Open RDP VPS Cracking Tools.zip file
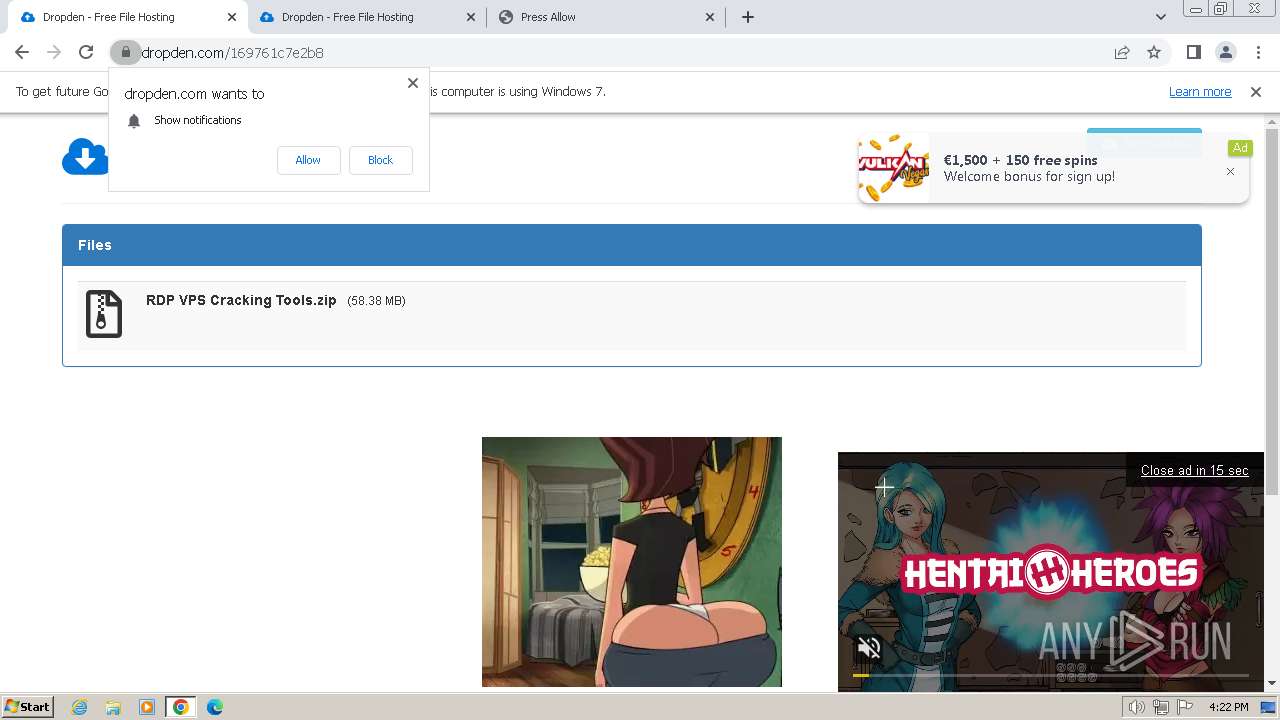1280x720 pixels. coord(241,300)
